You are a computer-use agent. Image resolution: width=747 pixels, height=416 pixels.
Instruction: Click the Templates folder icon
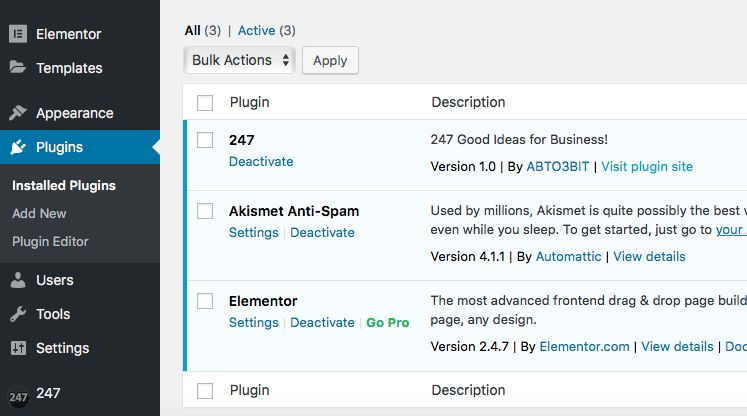pos(18,68)
